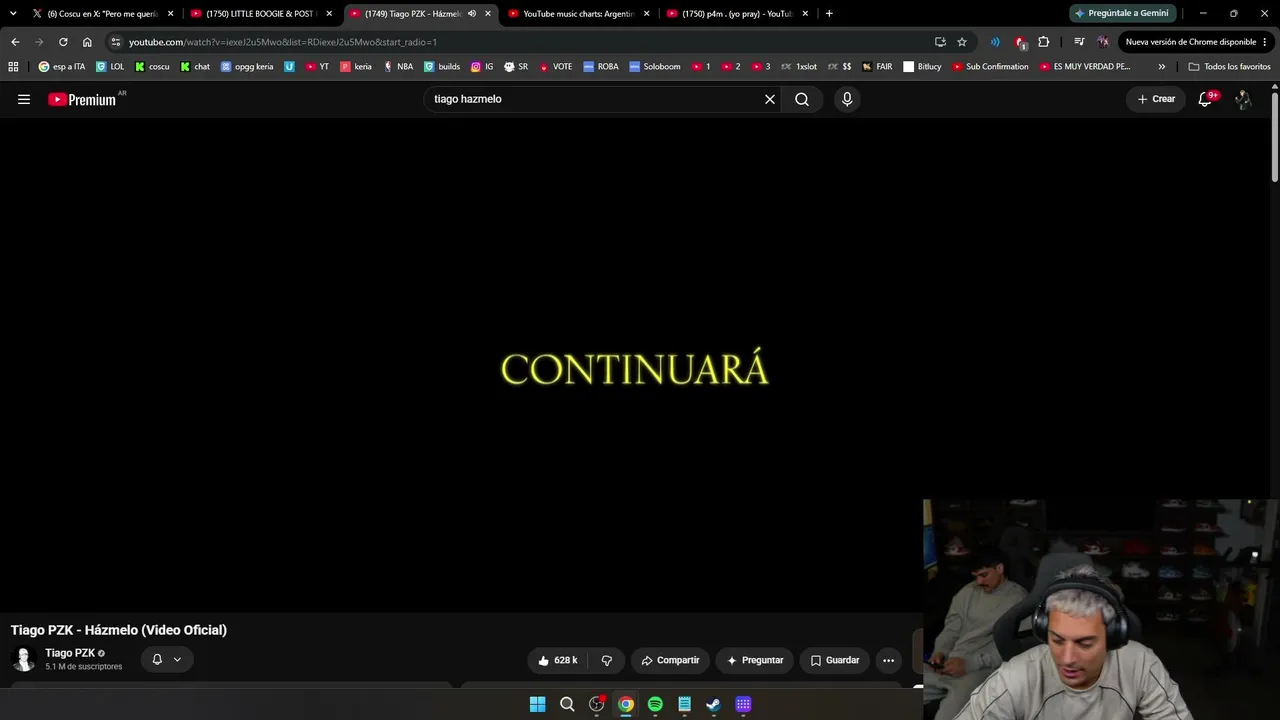The image size is (1280, 720).
Task: Open more actions three-dot menu
Action: pos(888,660)
